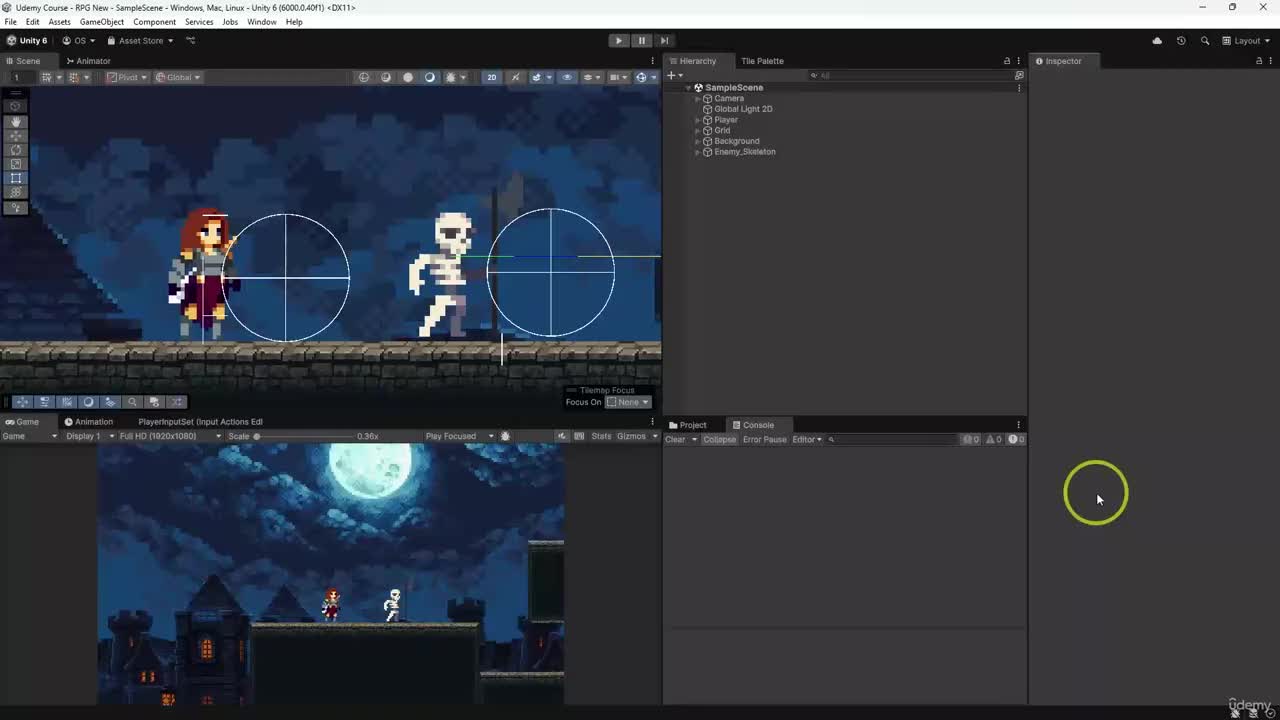Open the OS account dropdown

(79, 41)
